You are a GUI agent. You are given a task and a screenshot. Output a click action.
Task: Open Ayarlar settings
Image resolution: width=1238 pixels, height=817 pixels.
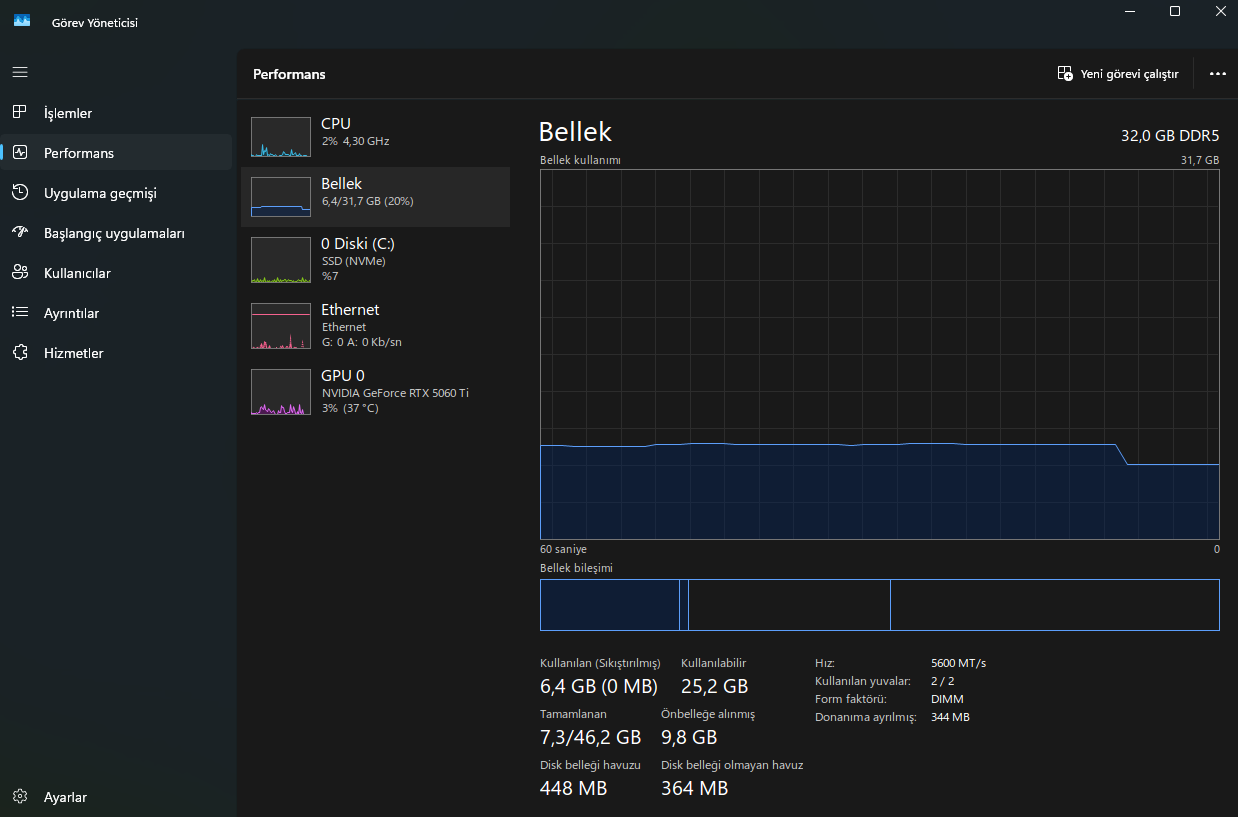[116, 797]
